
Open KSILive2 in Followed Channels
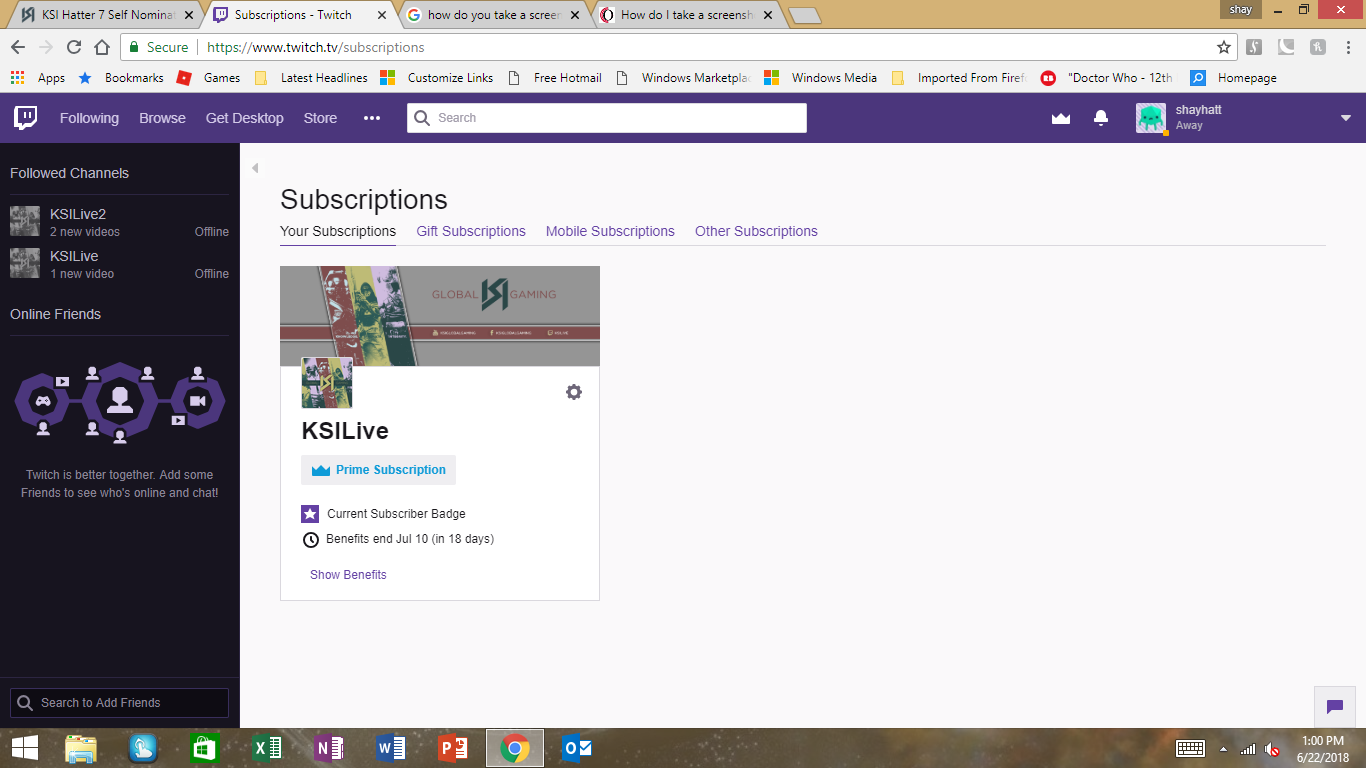point(119,222)
